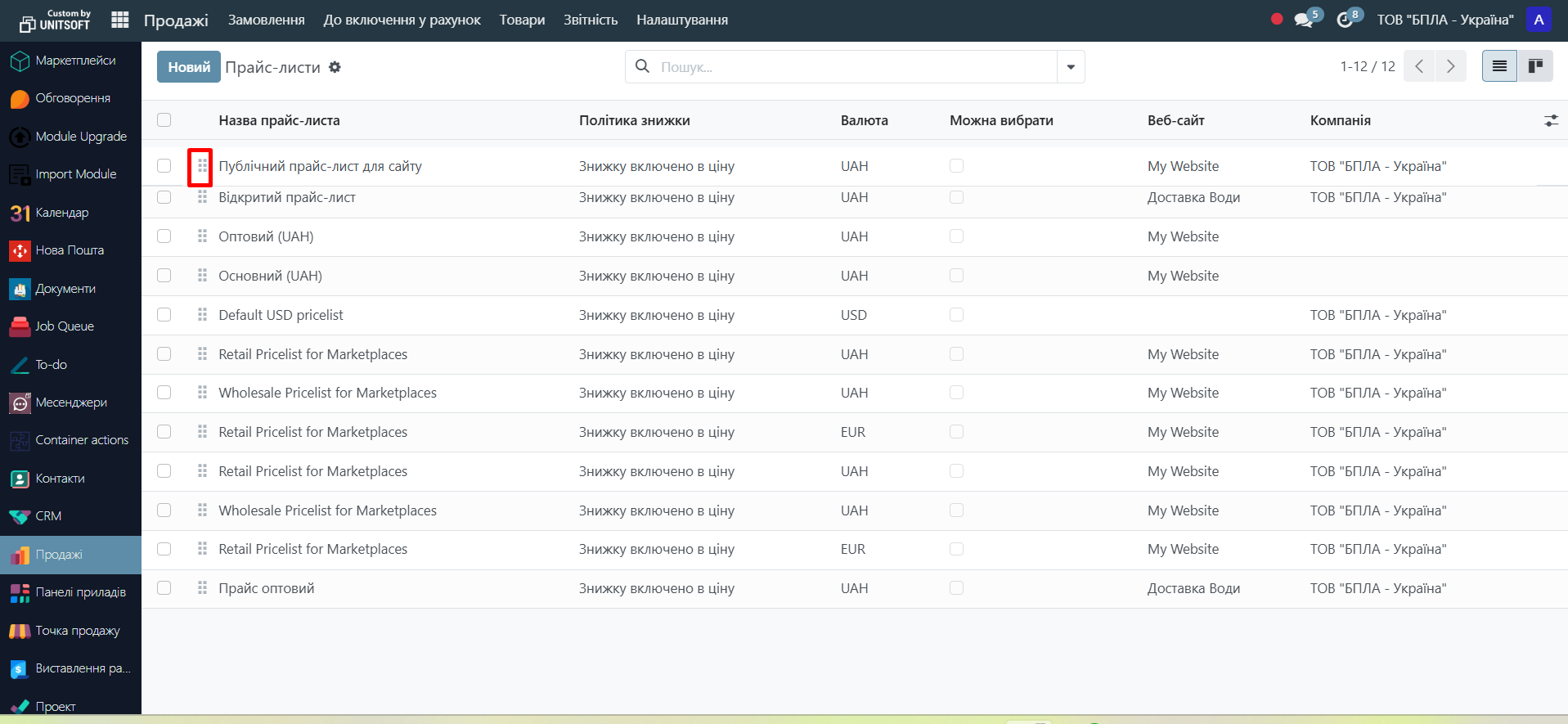Expand the search options dropdown arrow
The height and width of the screenshot is (724, 1568).
1071,67
